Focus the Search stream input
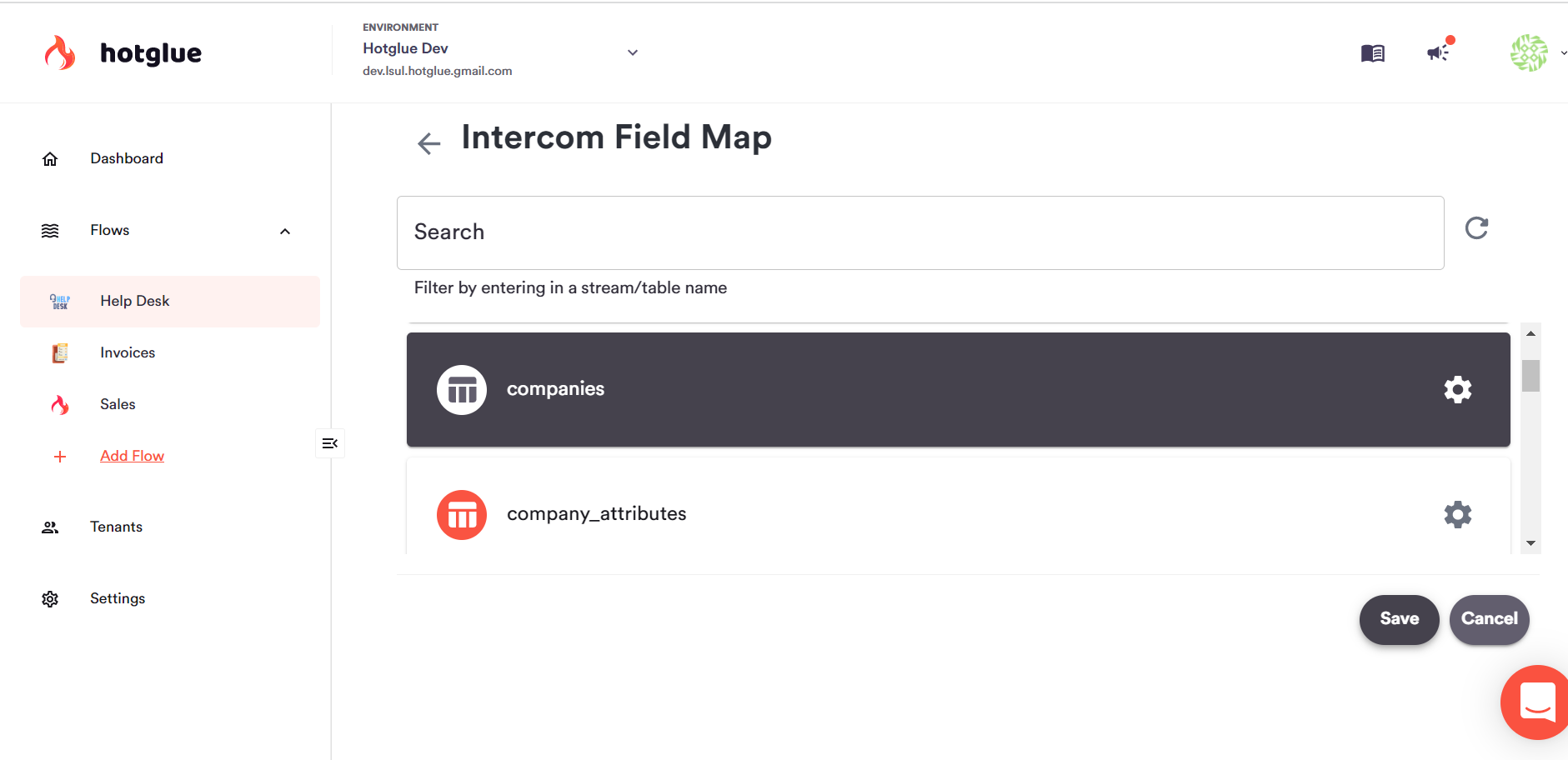This screenshot has height=760, width=1568. coord(920,232)
